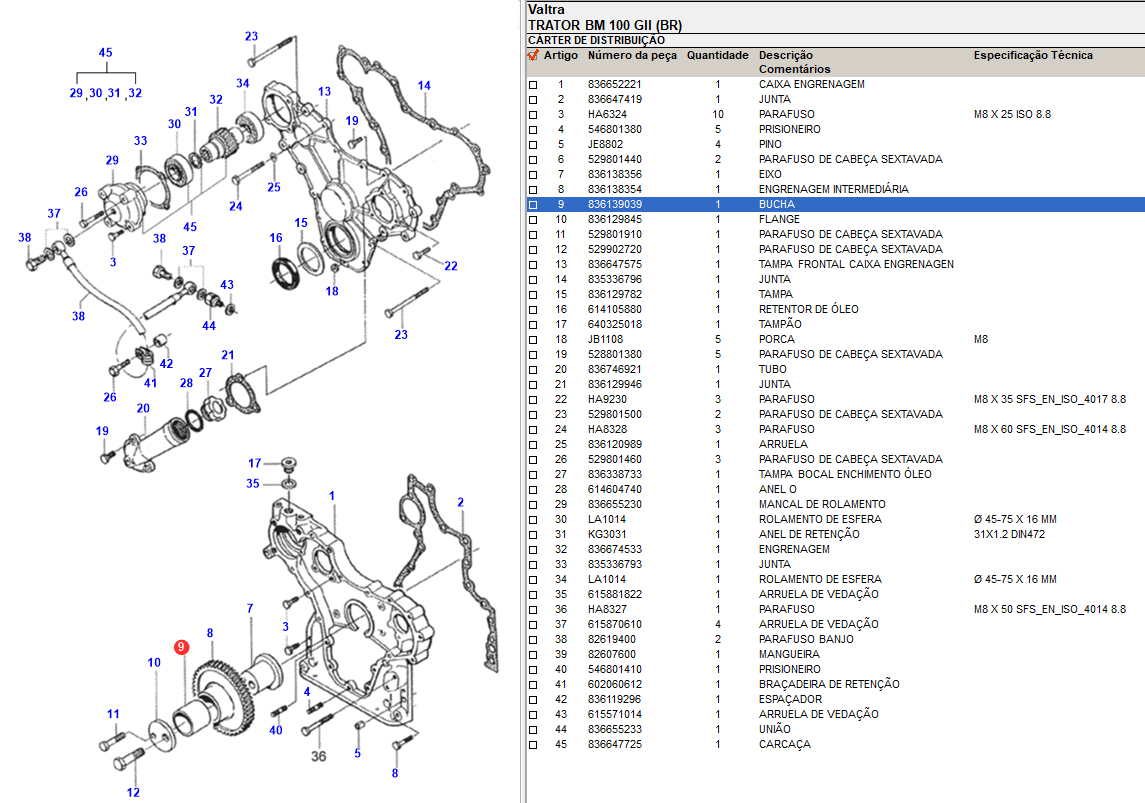The height and width of the screenshot is (803, 1145).
Task: Click callout 21 near the gasket
Action: (228, 355)
